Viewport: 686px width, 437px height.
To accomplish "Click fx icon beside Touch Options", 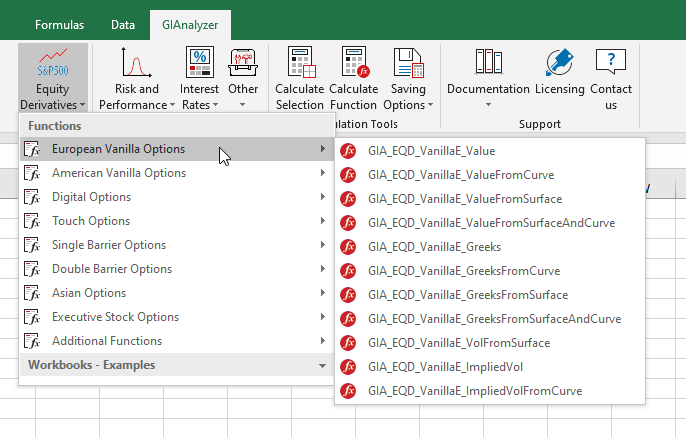I will 32,221.
